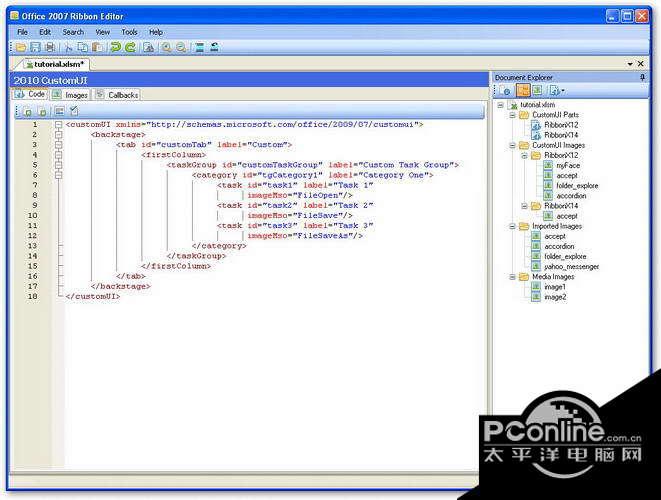Image resolution: width=661 pixels, height=500 pixels.
Task: Open the Search menu
Action: pos(73,32)
